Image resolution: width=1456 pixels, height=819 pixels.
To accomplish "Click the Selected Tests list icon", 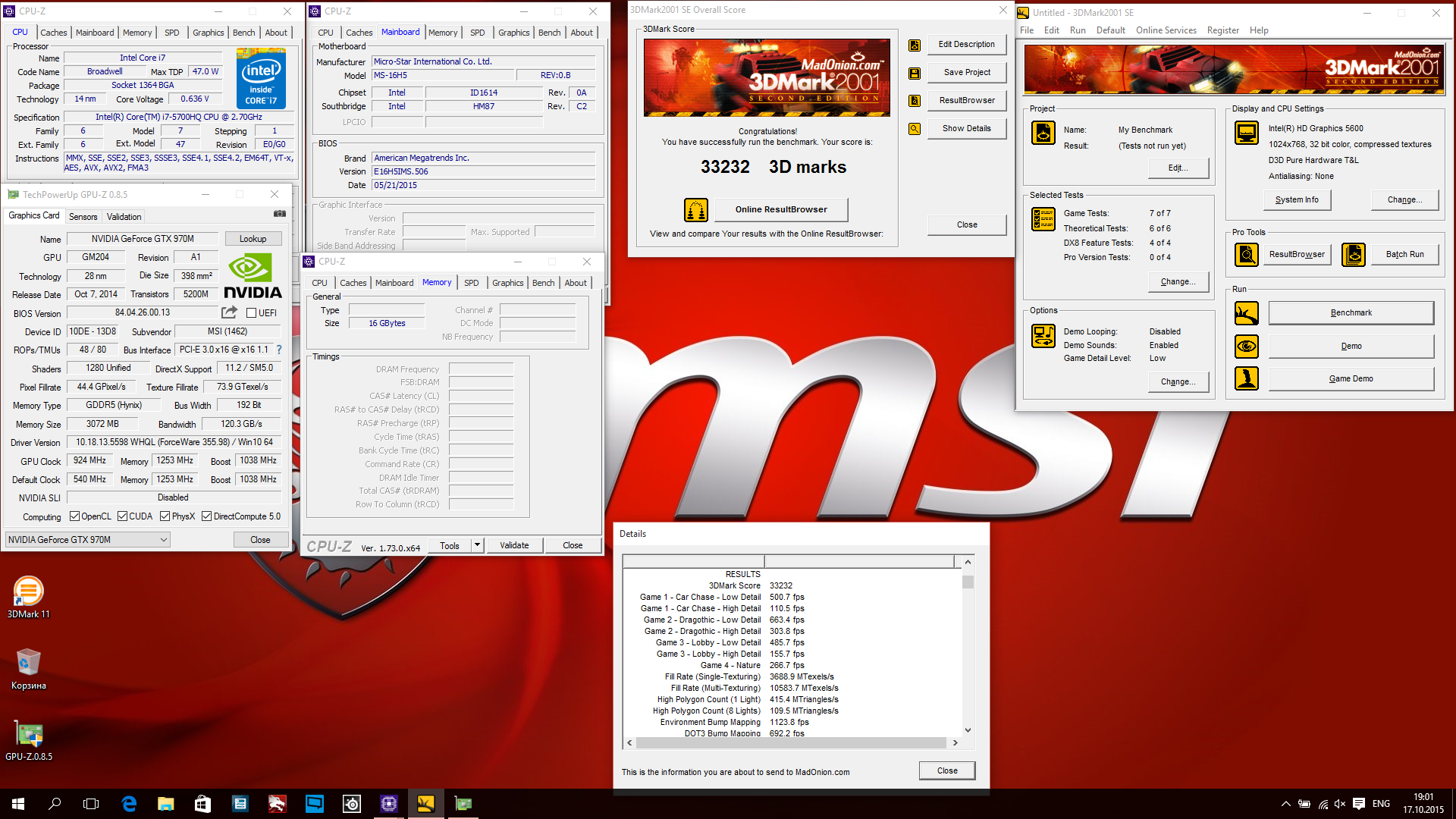I will (1043, 219).
